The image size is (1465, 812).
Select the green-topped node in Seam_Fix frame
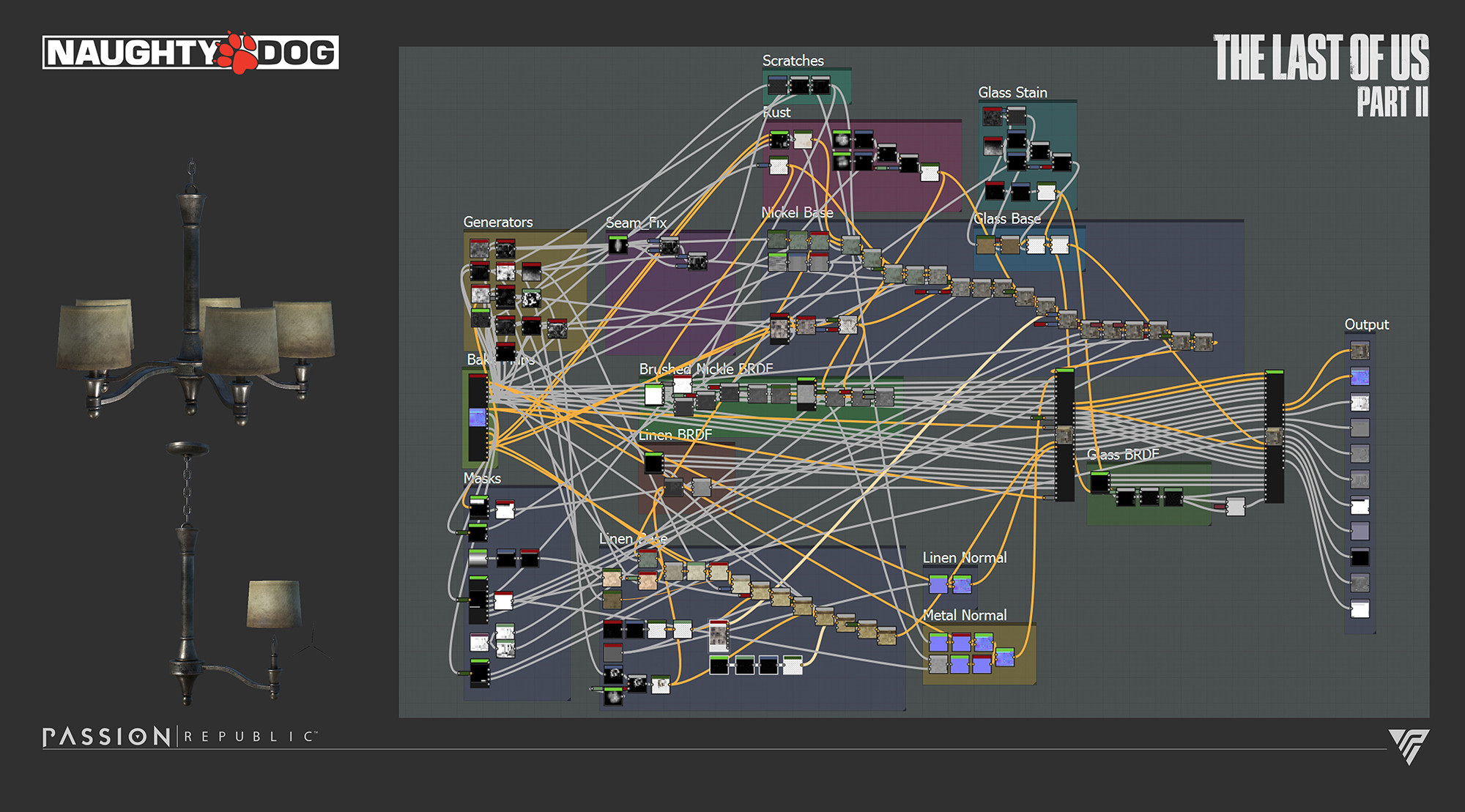click(x=617, y=245)
